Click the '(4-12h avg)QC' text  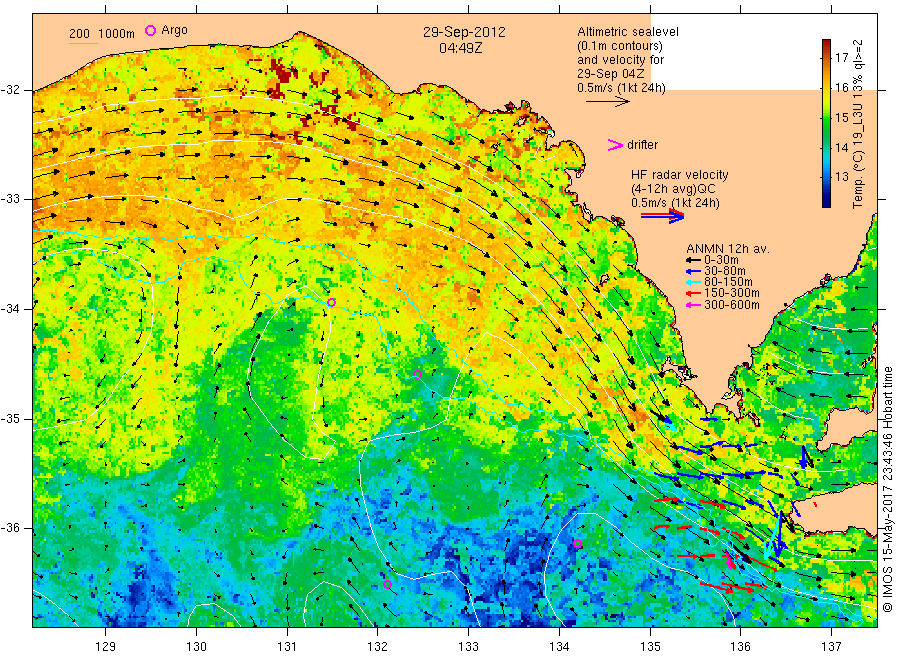(673, 189)
